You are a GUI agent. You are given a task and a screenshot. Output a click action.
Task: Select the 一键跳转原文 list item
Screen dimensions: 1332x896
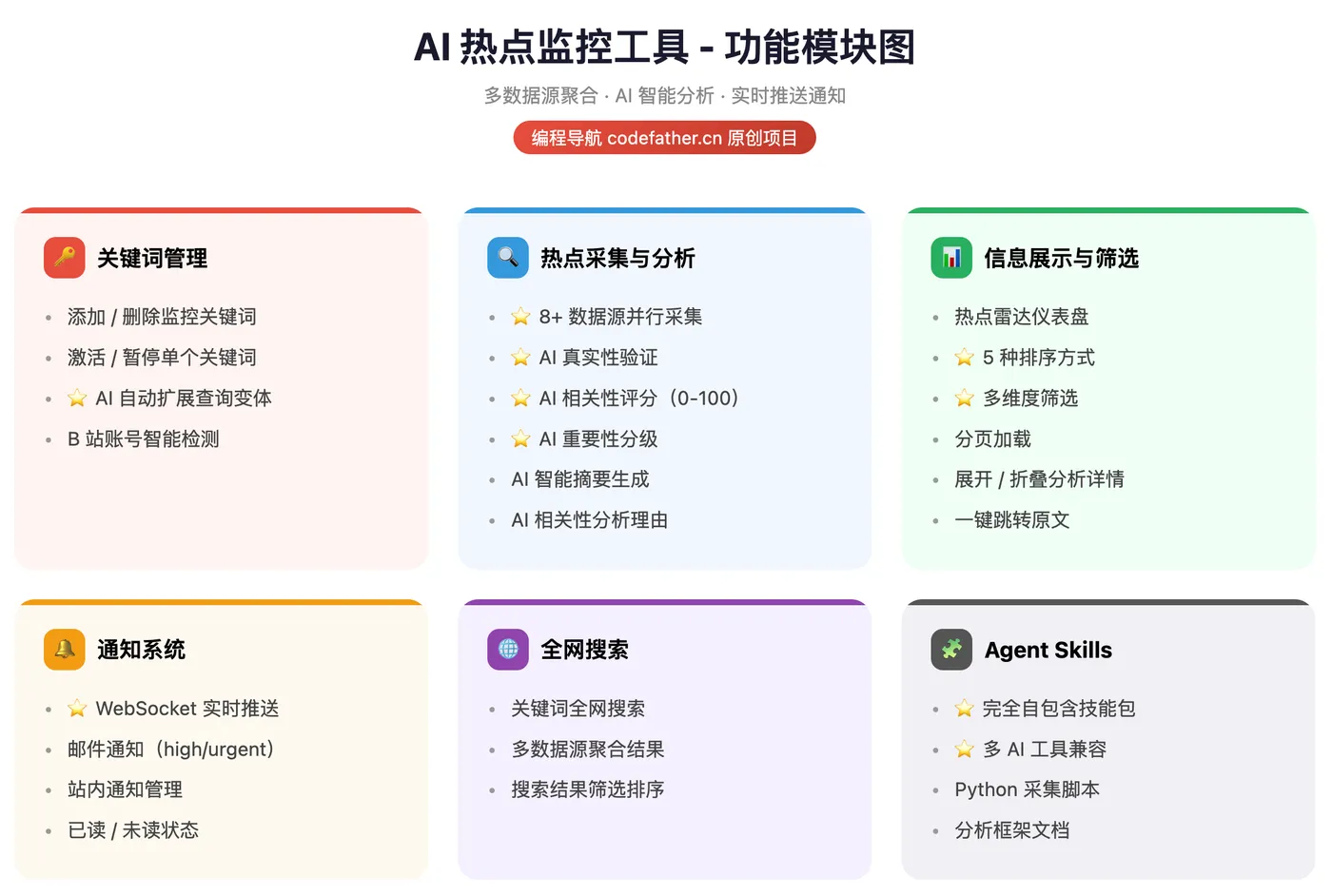[x=1012, y=520]
